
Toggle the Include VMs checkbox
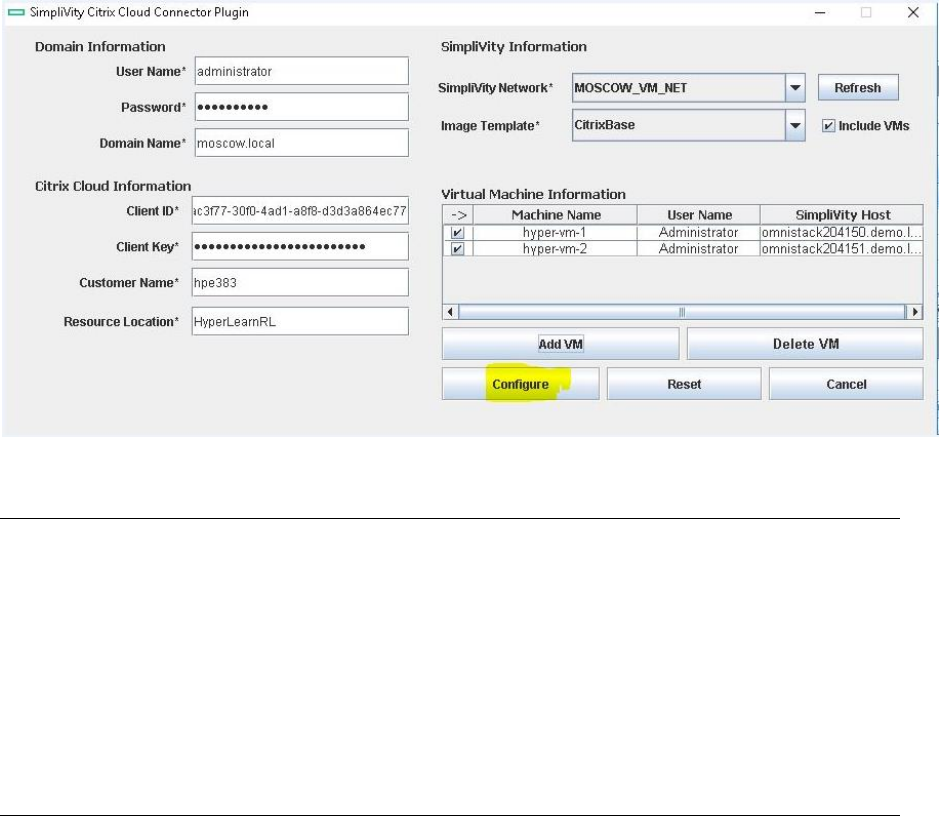[x=828, y=126]
